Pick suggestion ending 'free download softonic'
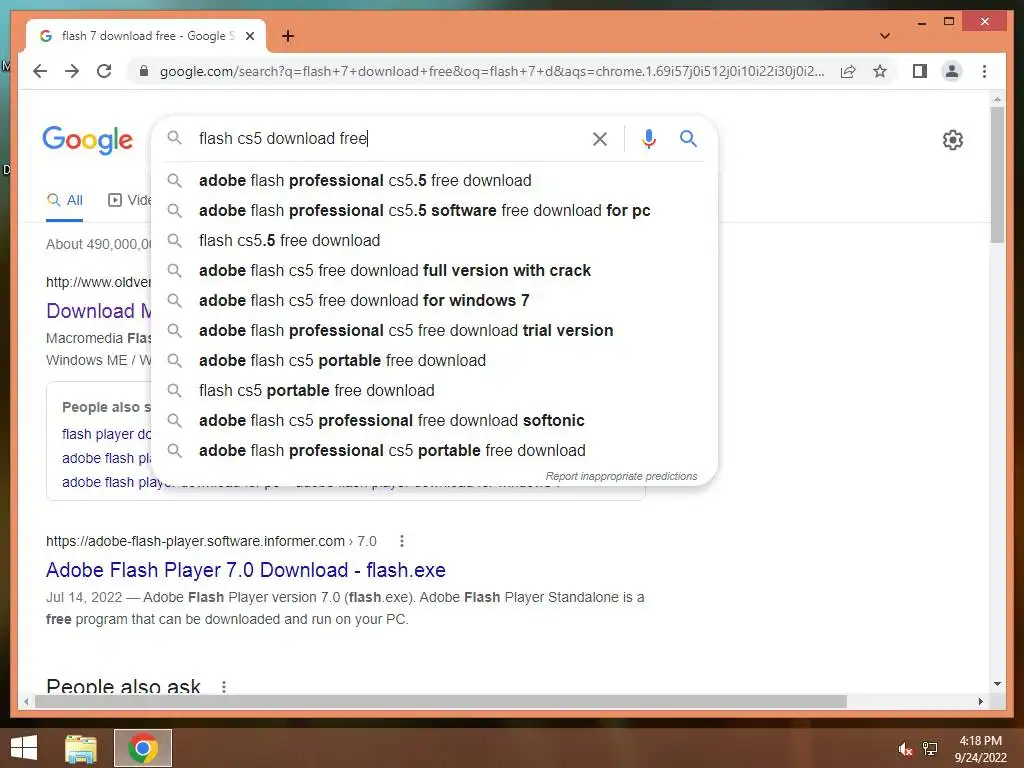 point(434,421)
